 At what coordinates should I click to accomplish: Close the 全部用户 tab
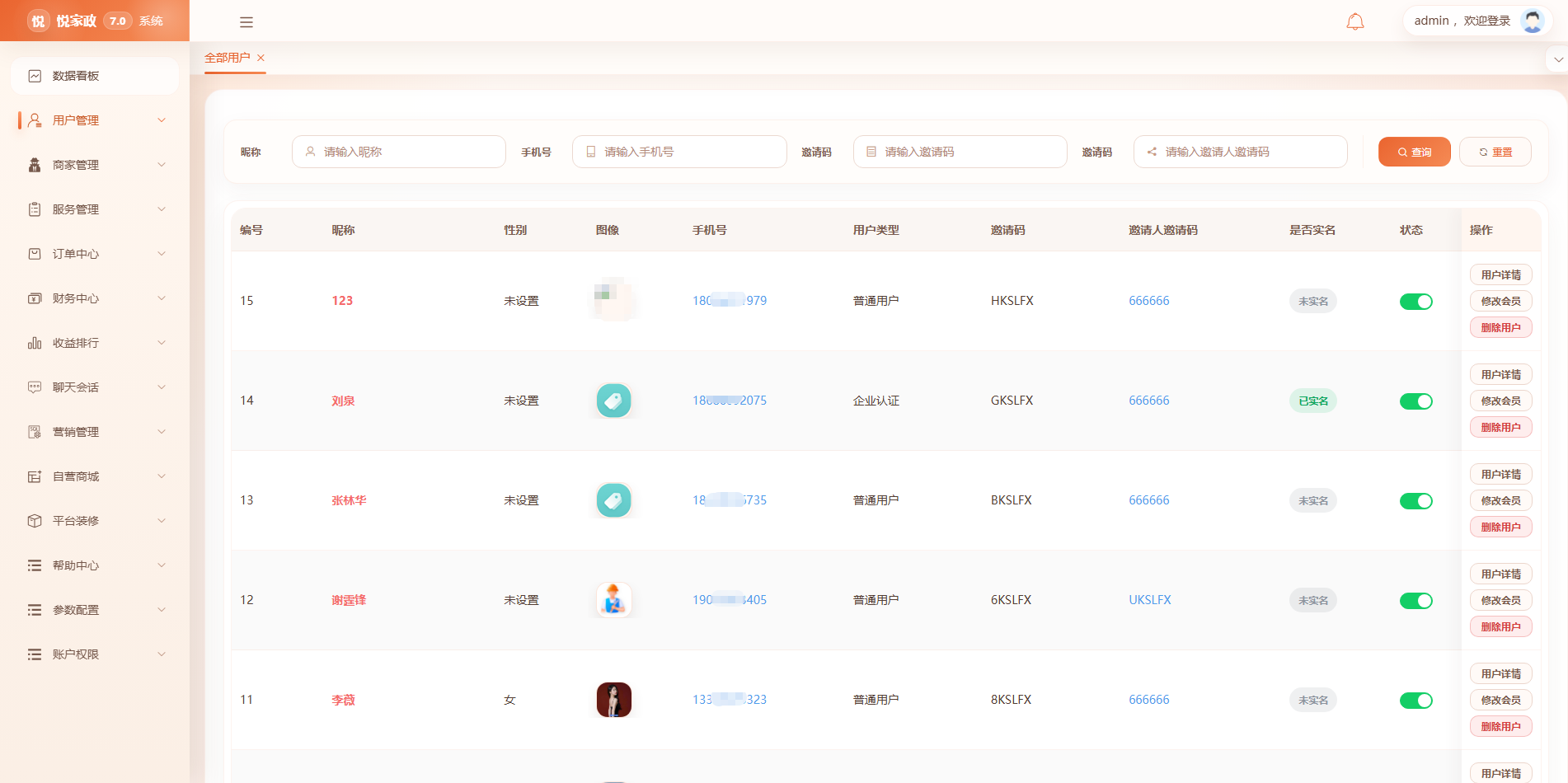coord(261,58)
